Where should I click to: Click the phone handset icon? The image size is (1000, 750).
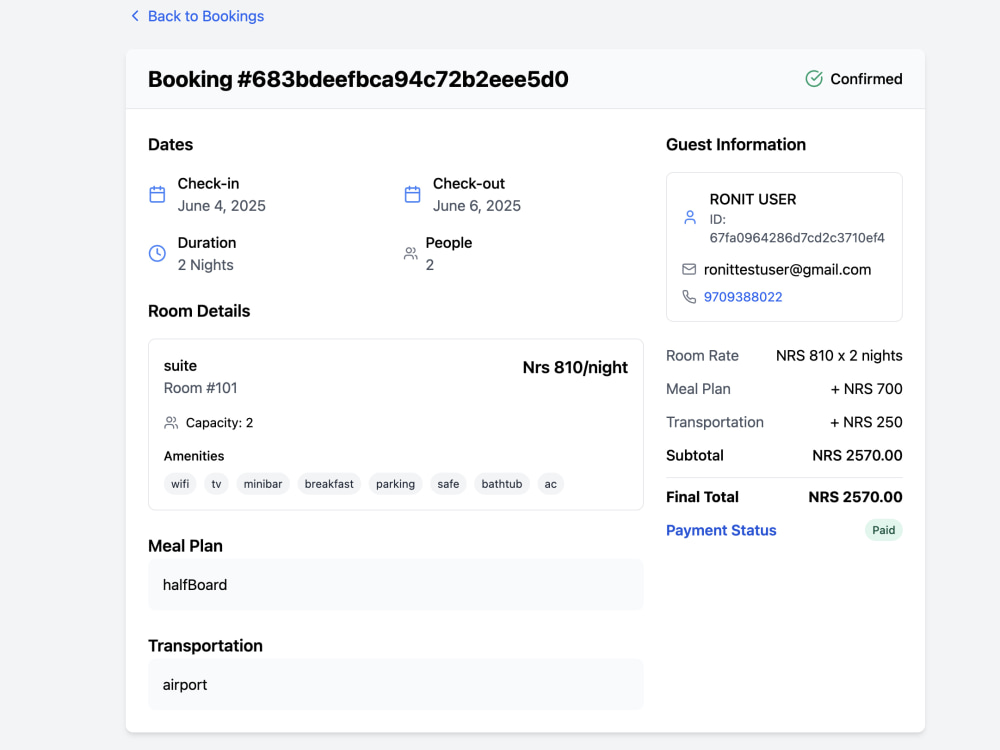click(689, 297)
